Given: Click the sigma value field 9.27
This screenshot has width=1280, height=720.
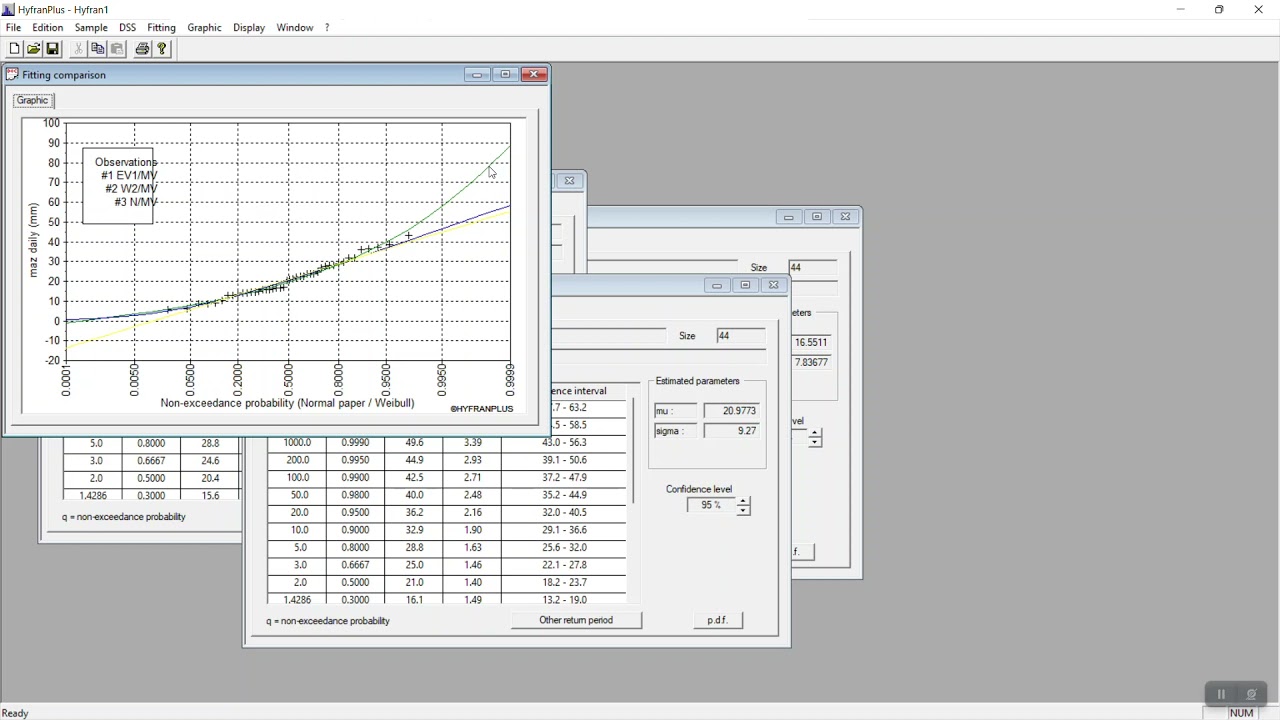Looking at the screenshot, I should (x=732, y=431).
